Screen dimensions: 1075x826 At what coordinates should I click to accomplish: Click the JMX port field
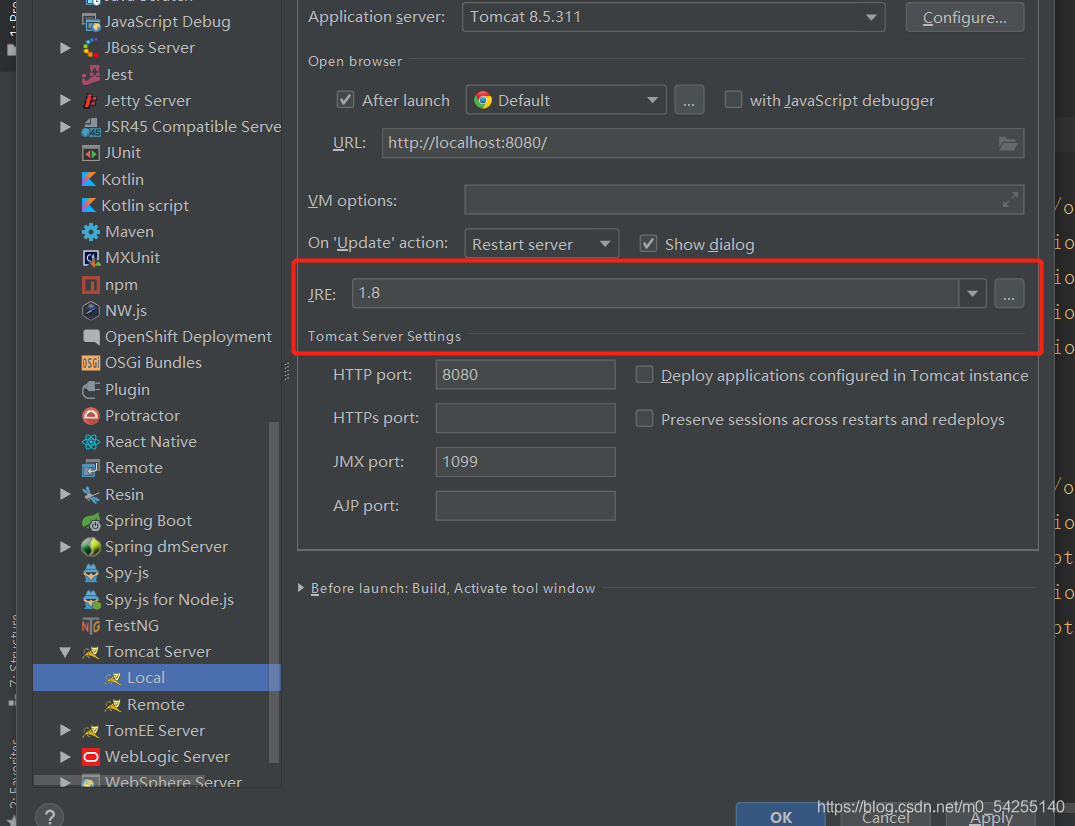click(525, 462)
